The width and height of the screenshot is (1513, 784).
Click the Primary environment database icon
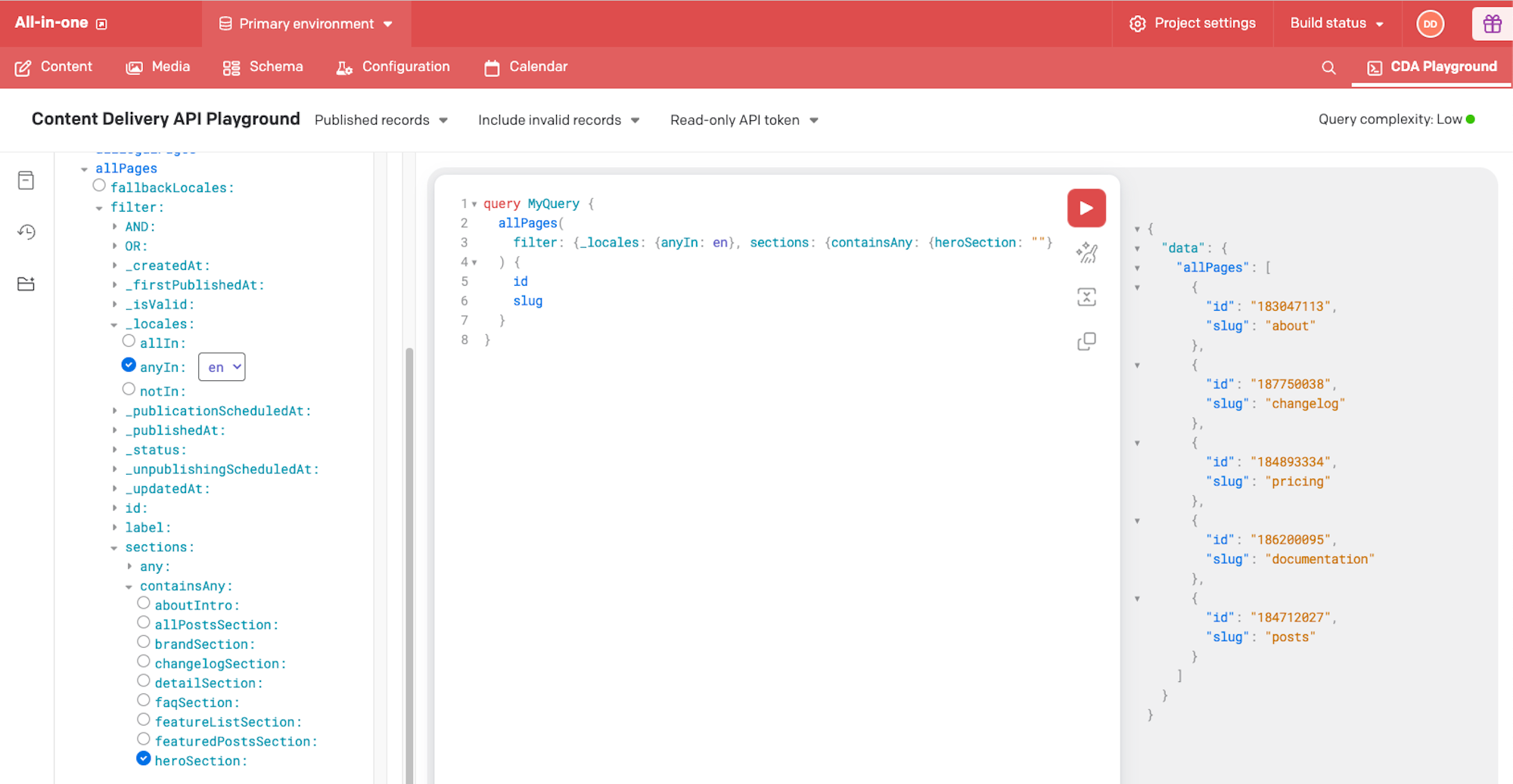(225, 24)
